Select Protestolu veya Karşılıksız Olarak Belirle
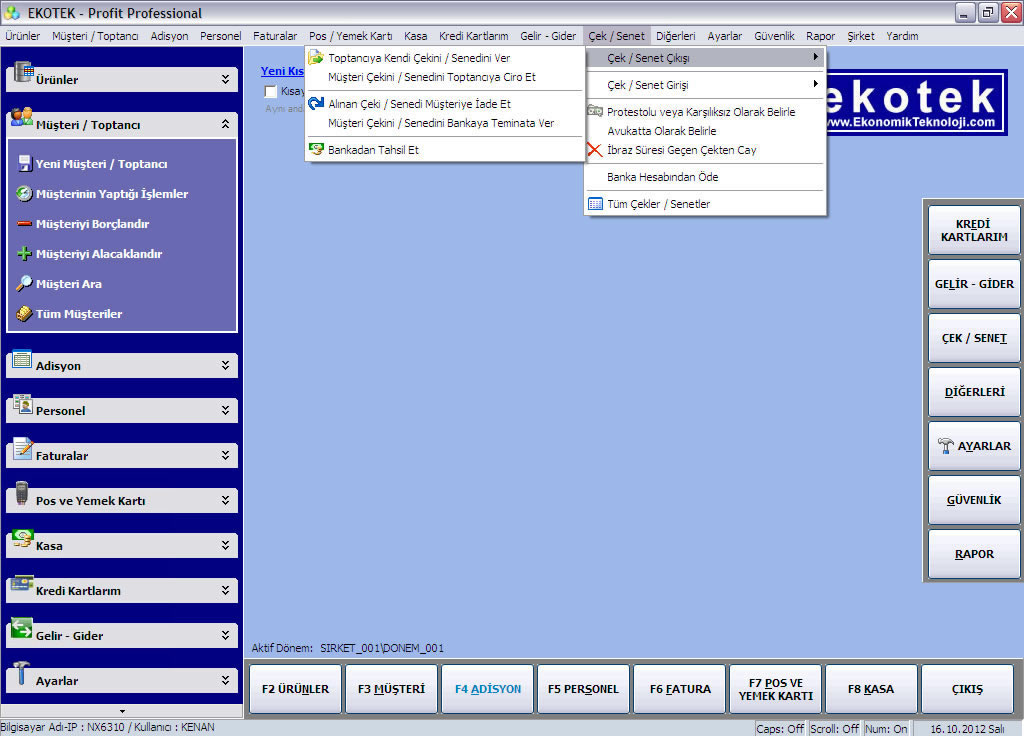 click(x=705, y=112)
